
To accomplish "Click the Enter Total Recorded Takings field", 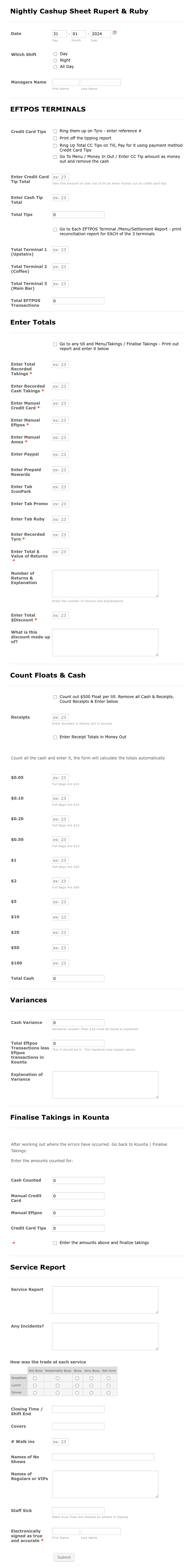I will click(x=60, y=365).
